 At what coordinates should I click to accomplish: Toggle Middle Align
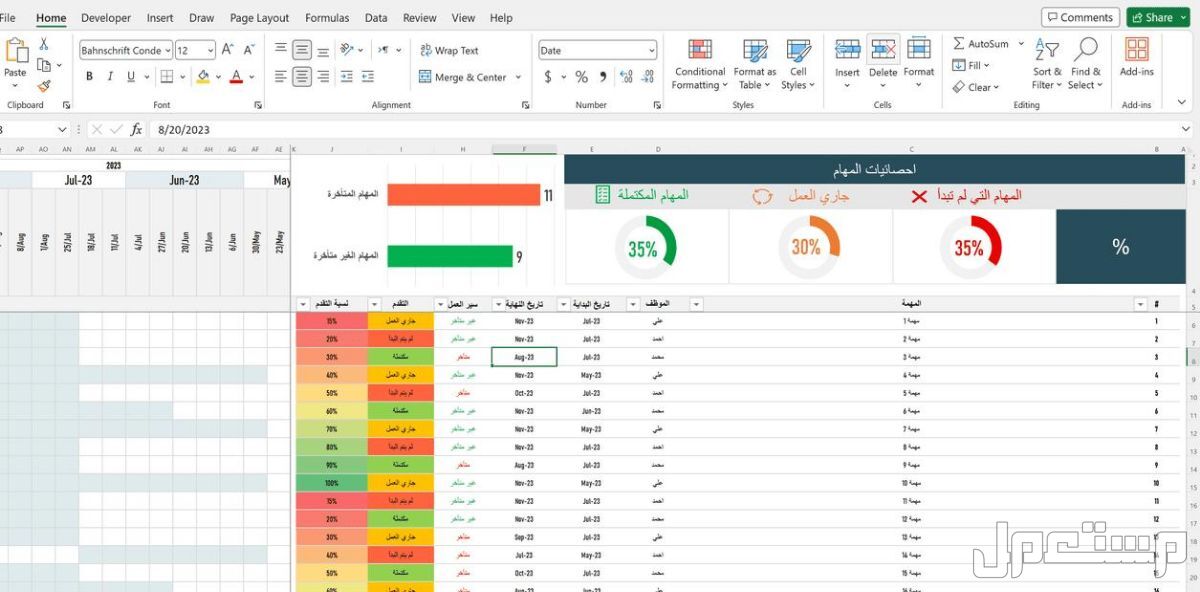coord(302,50)
